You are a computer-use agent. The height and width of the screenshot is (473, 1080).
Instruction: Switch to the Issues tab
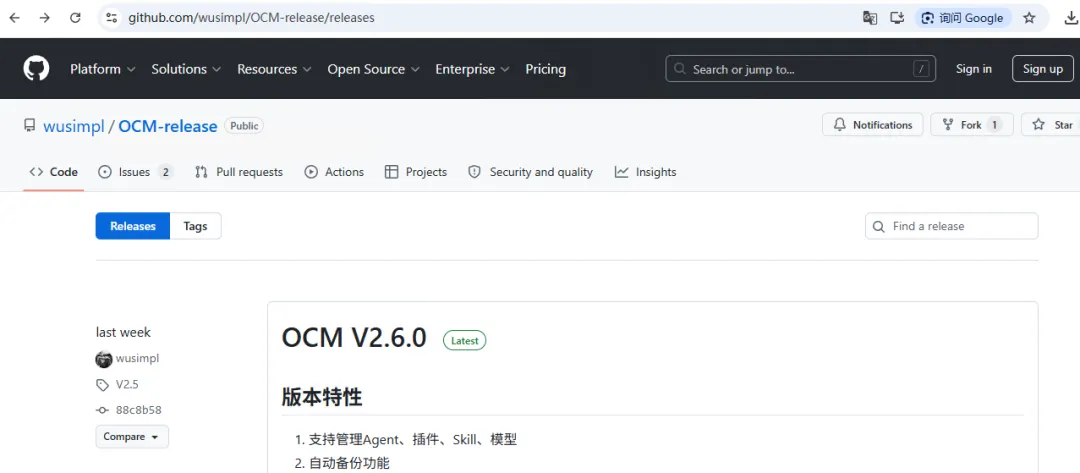click(x=136, y=172)
